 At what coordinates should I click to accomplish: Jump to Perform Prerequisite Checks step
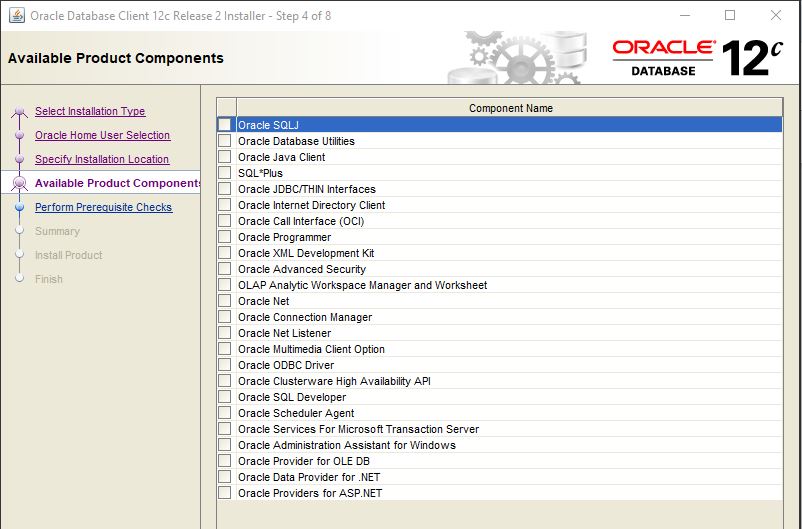[x=103, y=207]
